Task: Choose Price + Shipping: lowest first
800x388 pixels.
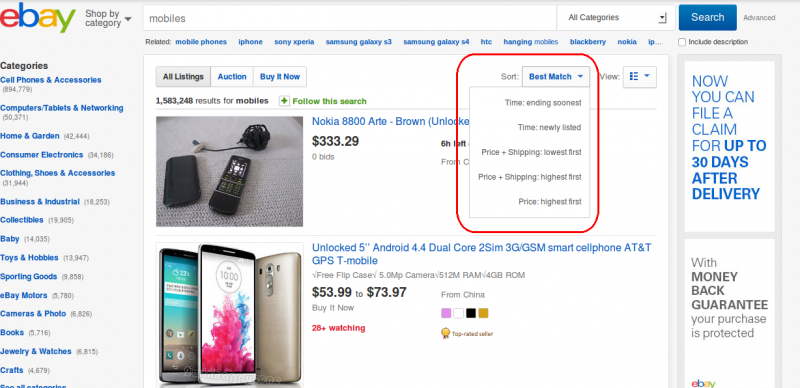Action: coord(531,152)
